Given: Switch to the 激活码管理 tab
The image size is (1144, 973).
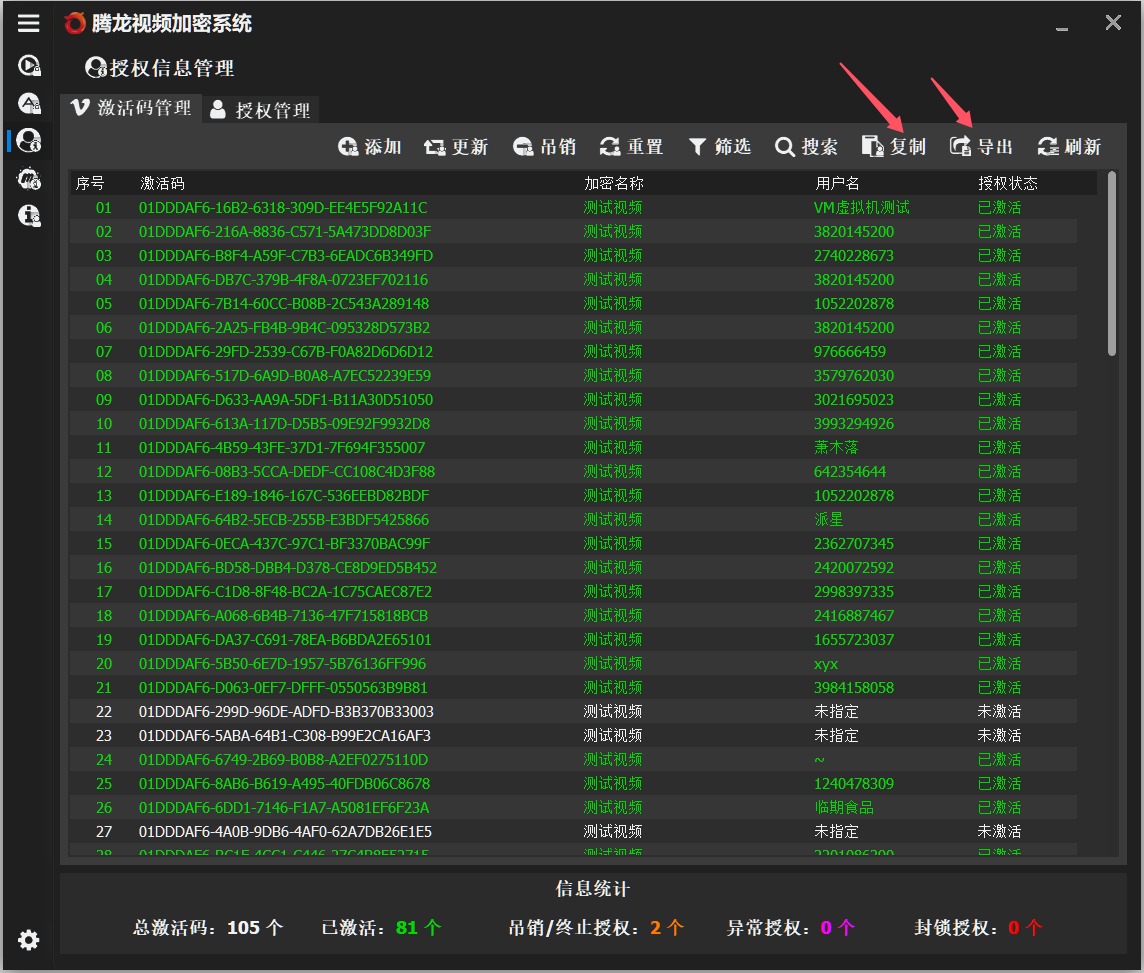Looking at the screenshot, I should (x=131, y=108).
